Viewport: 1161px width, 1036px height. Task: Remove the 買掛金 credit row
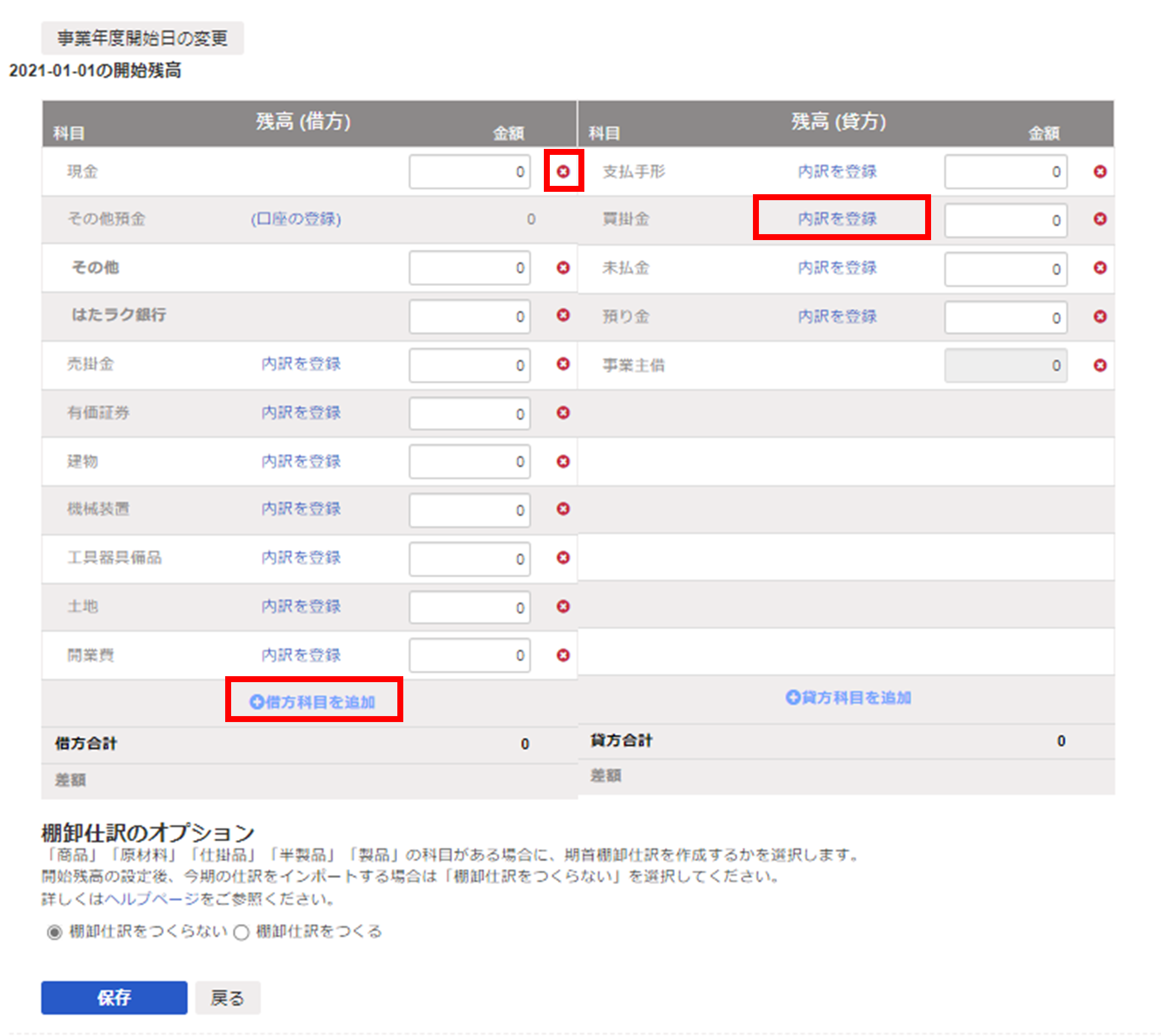[1100, 219]
